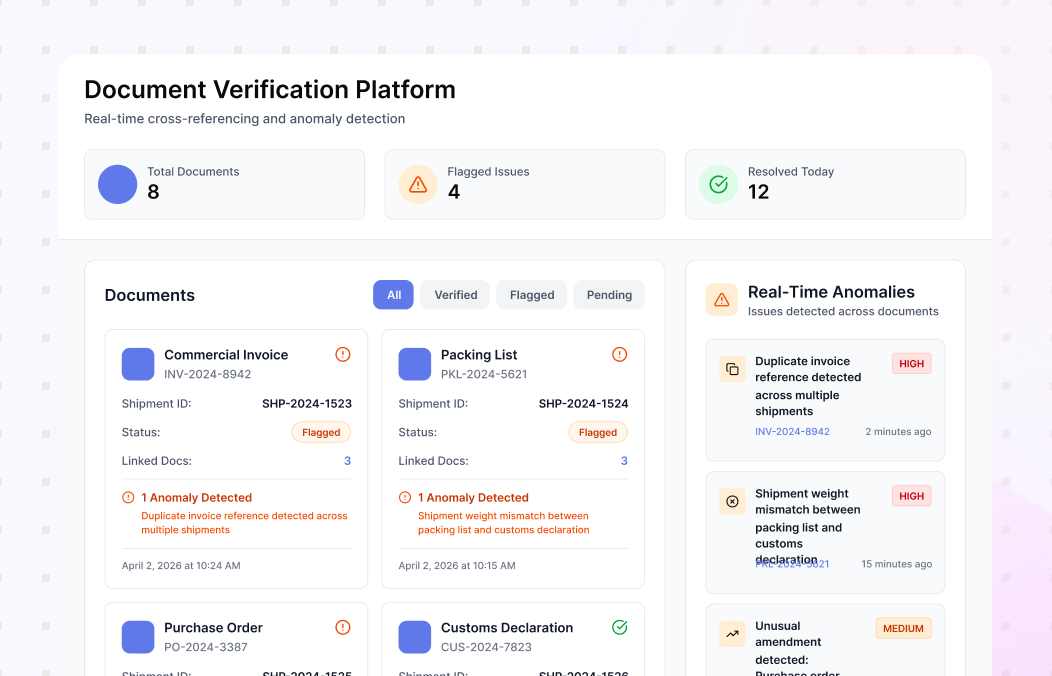The width and height of the screenshot is (1052, 676).
Task: Switch to the Verified filter tab
Action: click(x=456, y=295)
